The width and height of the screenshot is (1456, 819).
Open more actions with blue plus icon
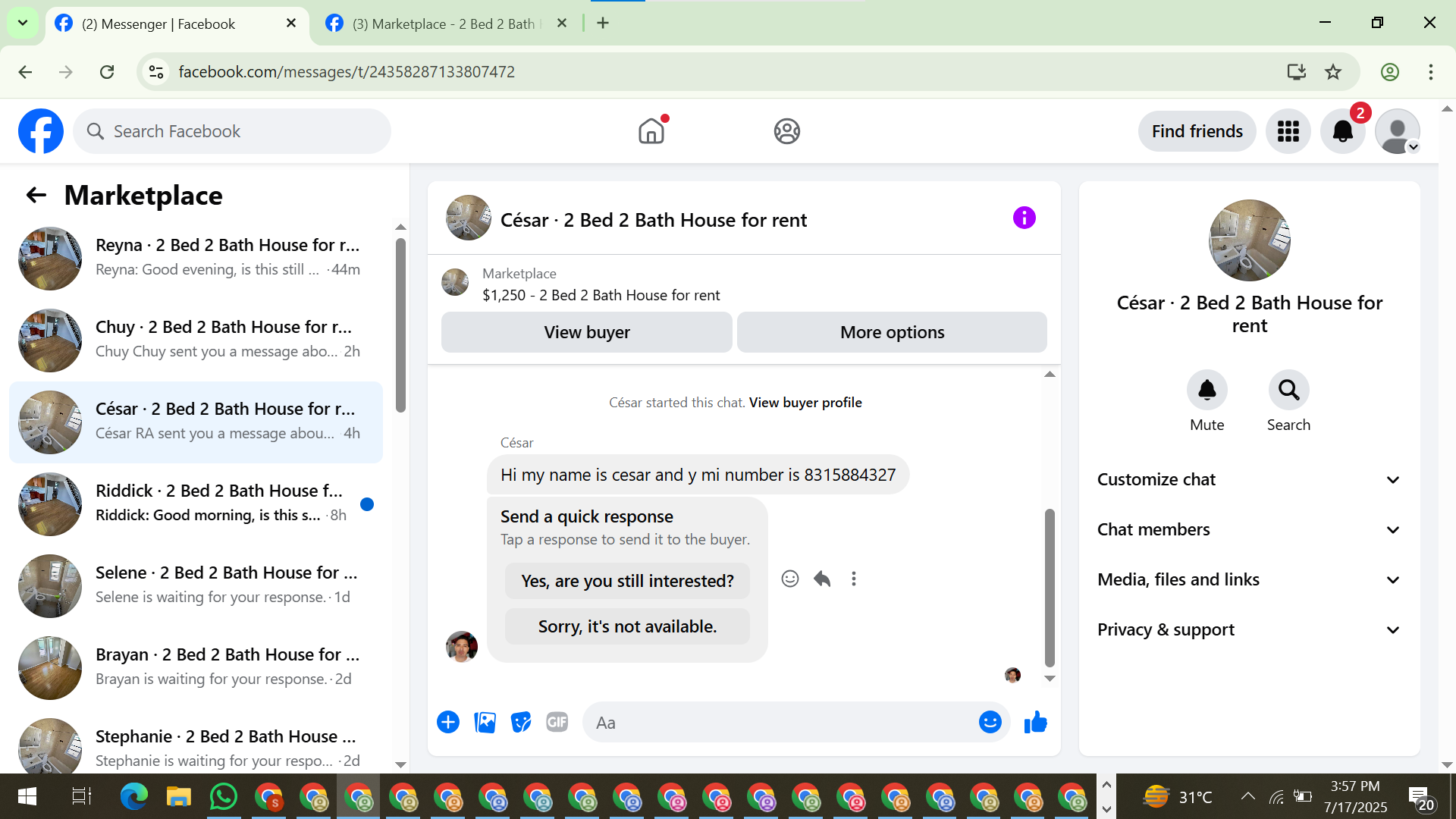tap(448, 723)
